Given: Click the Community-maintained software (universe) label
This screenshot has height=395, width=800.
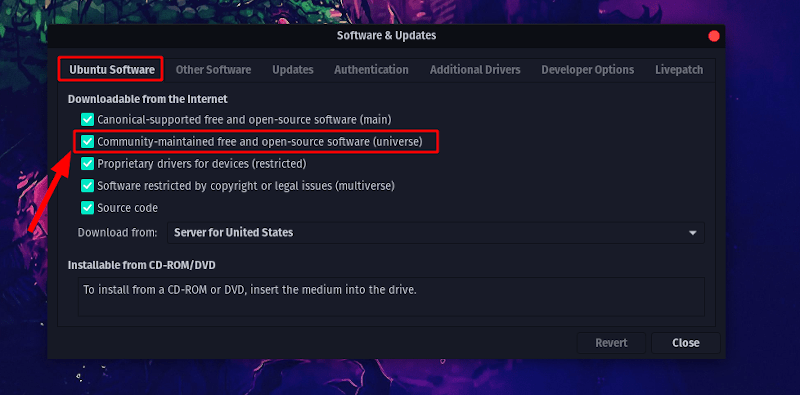Looking at the screenshot, I should pyautogui.click(x=260, y=141).
